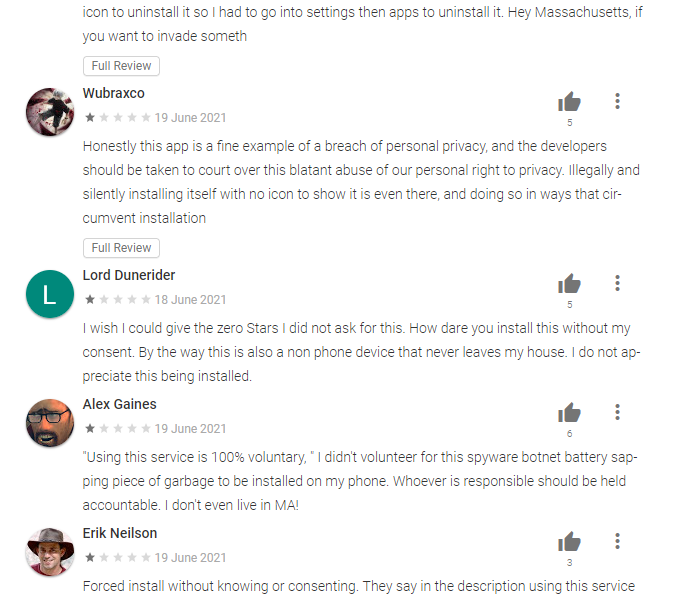Open more options for Wubraxco's review

(618, 101)
